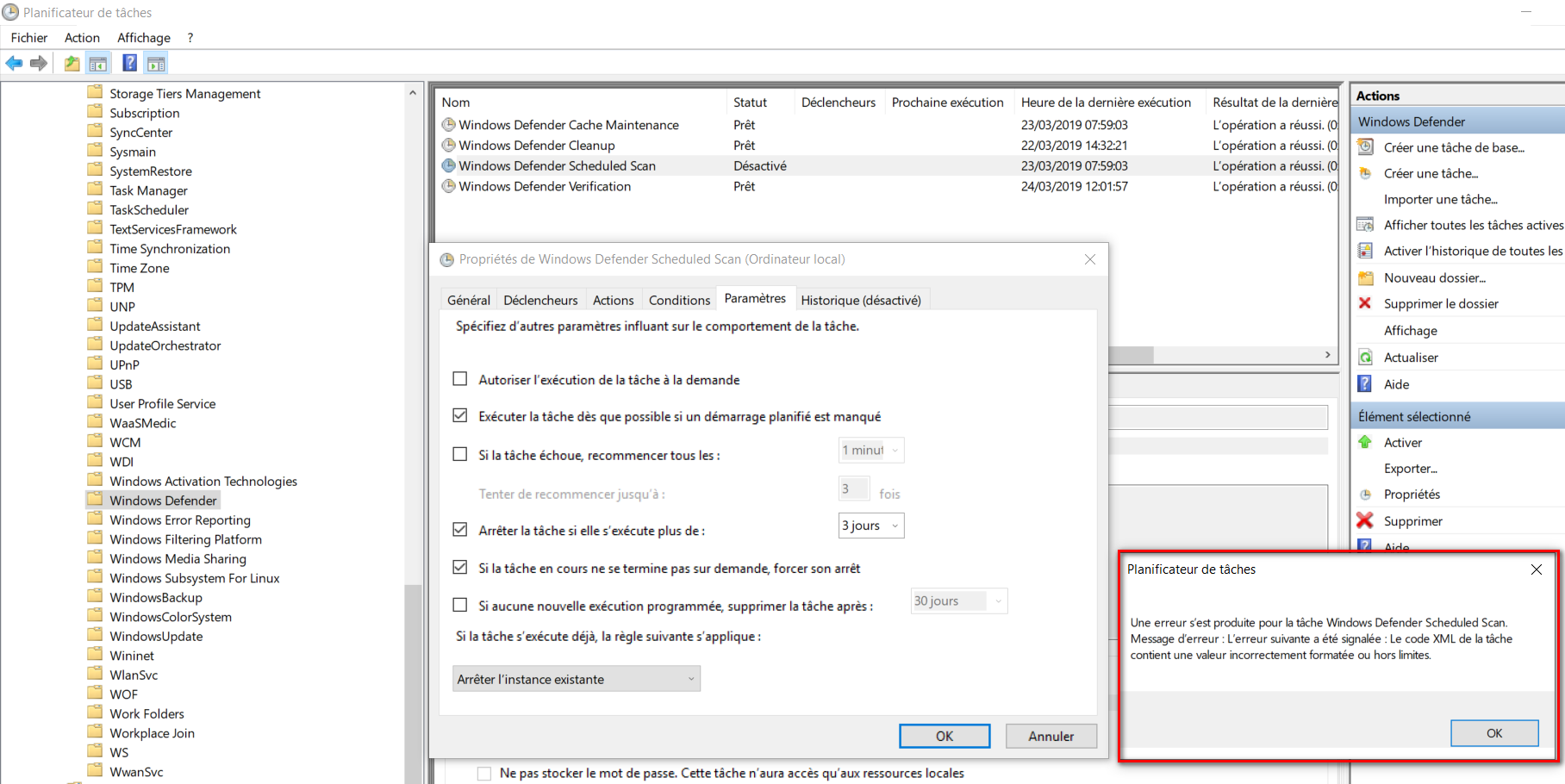1565x784 pixels.
Task: Select Windows Error Reporting in tree
Action: coord(180,520)
